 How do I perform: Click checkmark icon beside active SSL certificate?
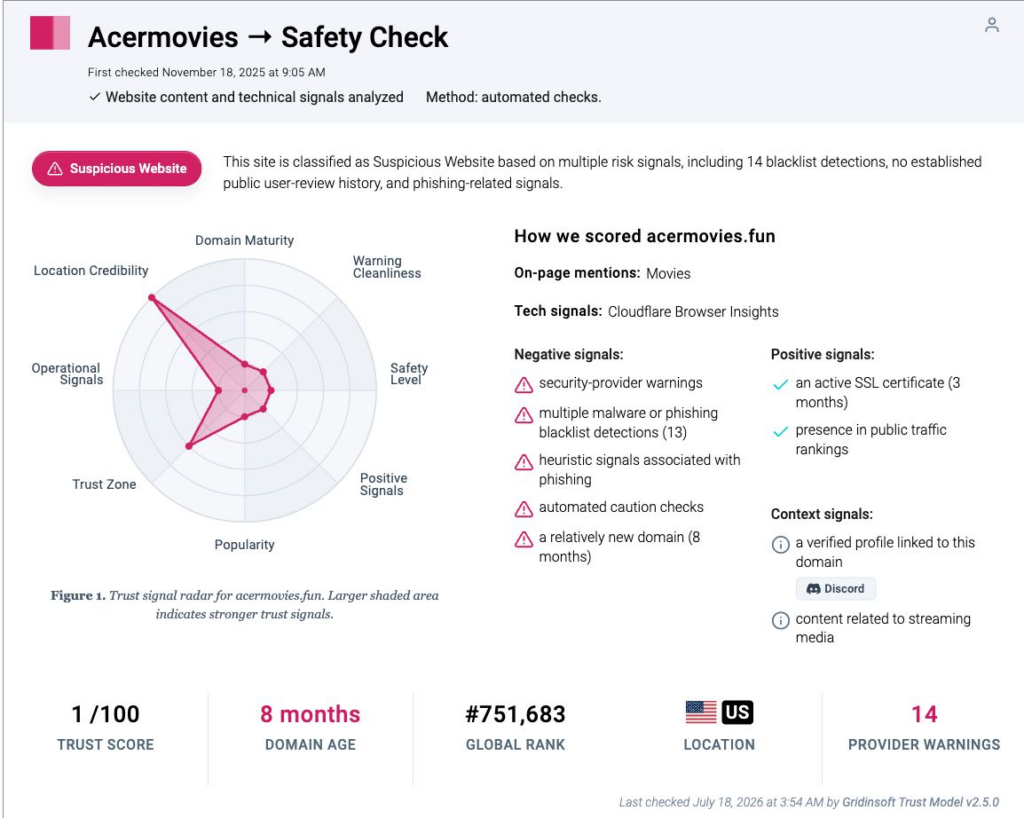coord(780,385)
